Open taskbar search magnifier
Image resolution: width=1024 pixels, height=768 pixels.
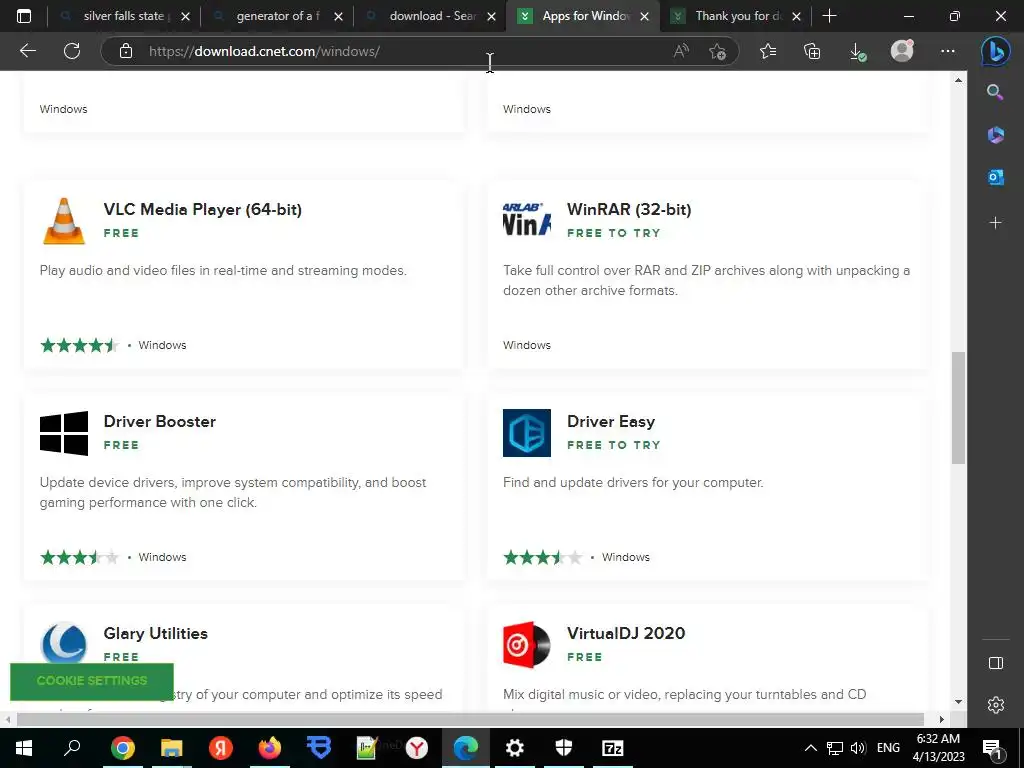tap(72, 747)
